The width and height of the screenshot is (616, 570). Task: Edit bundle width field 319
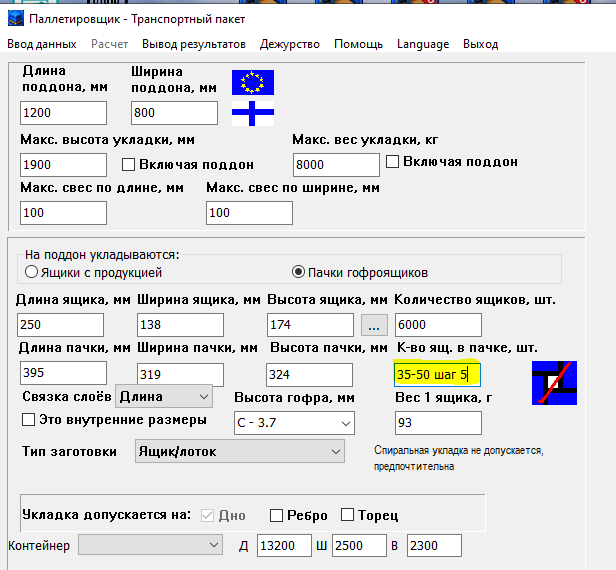click(180, 375)
